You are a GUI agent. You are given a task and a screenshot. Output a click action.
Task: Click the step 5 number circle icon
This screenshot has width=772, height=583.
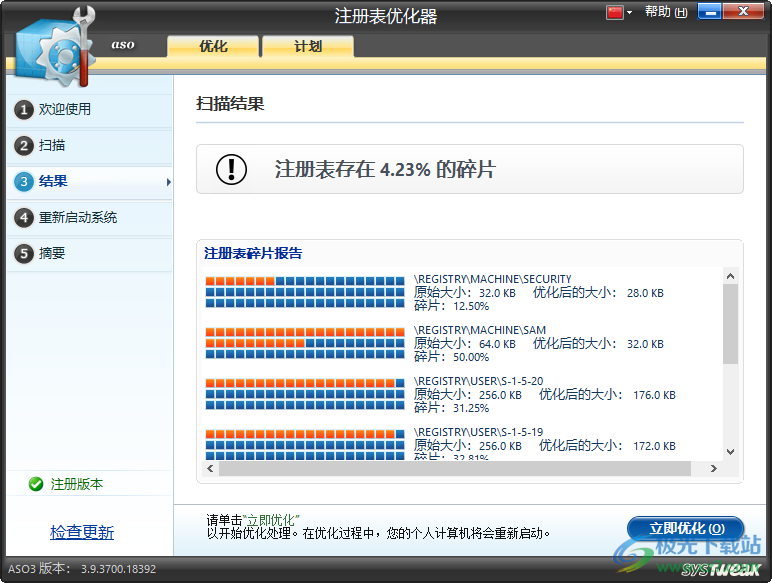coord(24,254)
